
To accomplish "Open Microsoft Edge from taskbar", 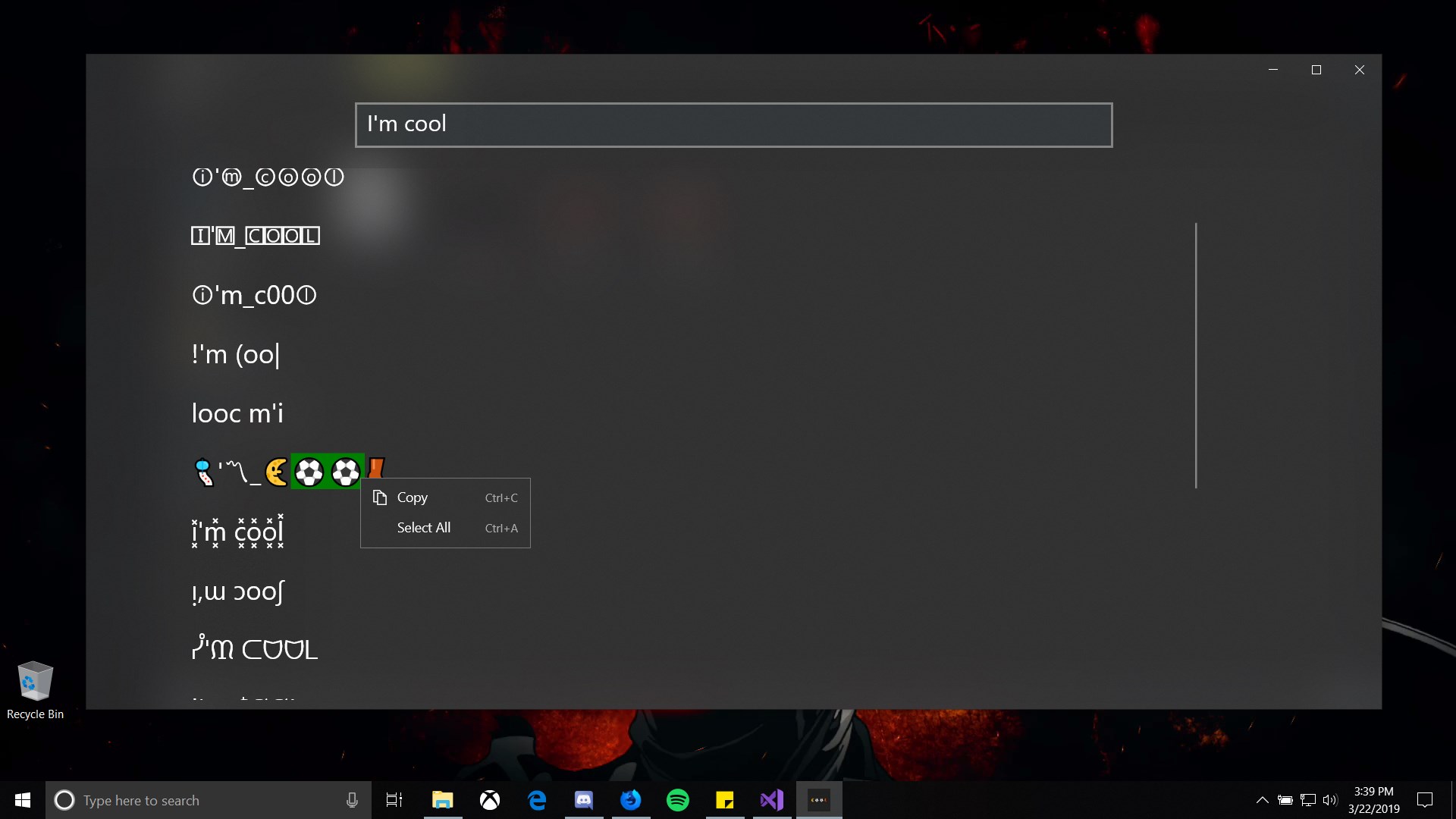I will point(537,800).
